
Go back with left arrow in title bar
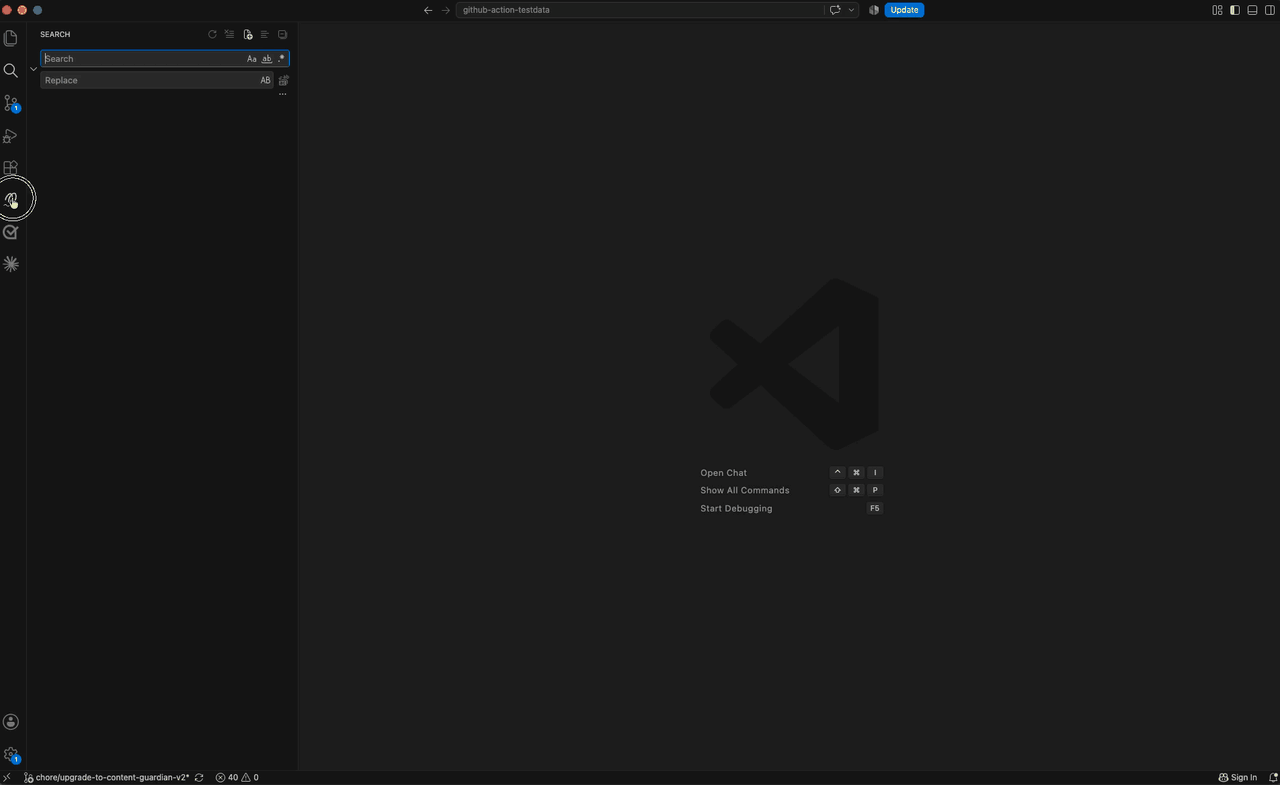tap(428, 10)
